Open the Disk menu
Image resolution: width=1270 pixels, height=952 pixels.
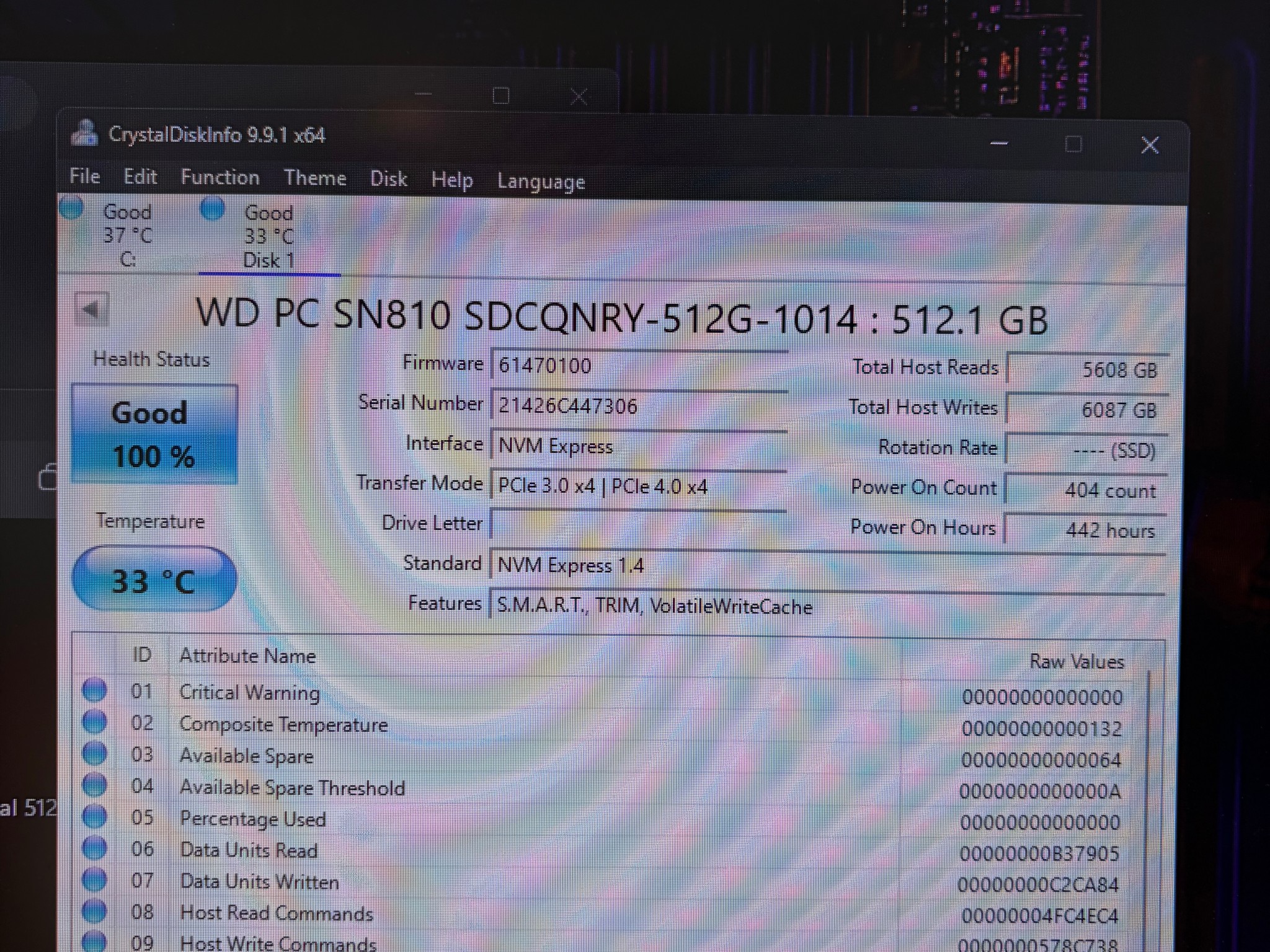(x=388, y=179)
